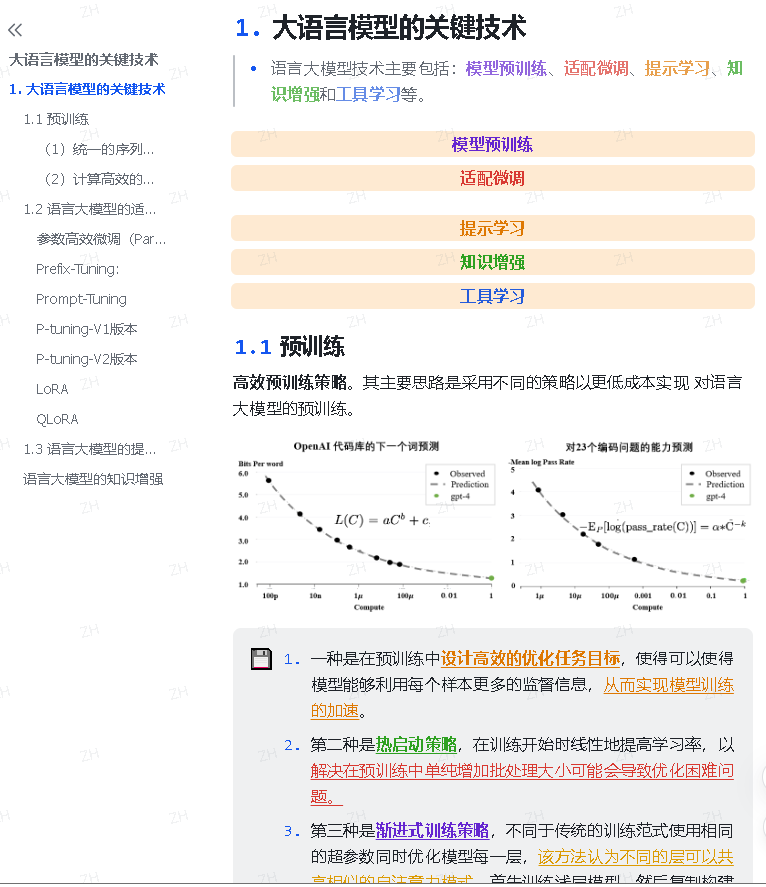Click the 提示学习 banner bar
The width and height of the screenshot is (766, 887).
pyautogui.click(x=493, y=228)
